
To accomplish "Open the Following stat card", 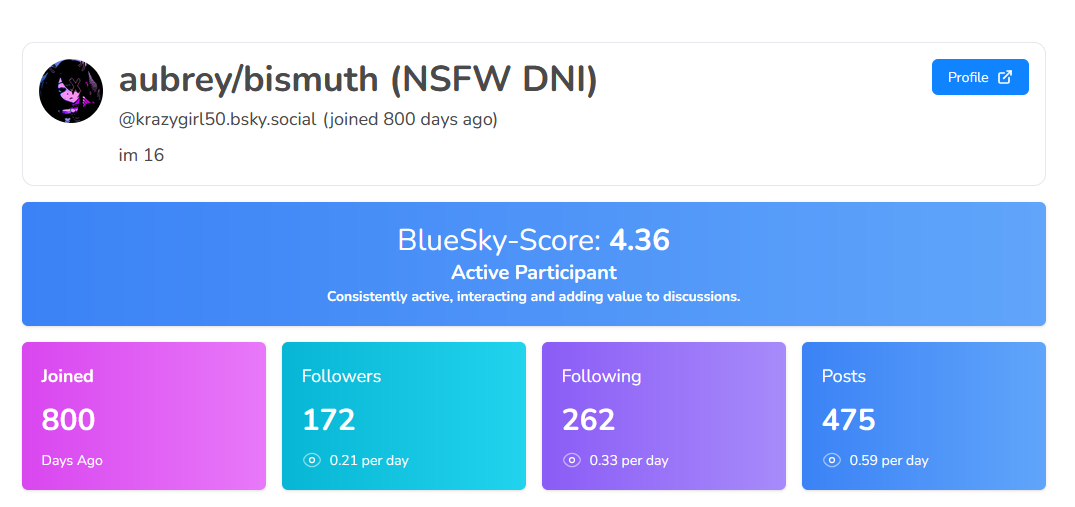I will pos(664,416).
